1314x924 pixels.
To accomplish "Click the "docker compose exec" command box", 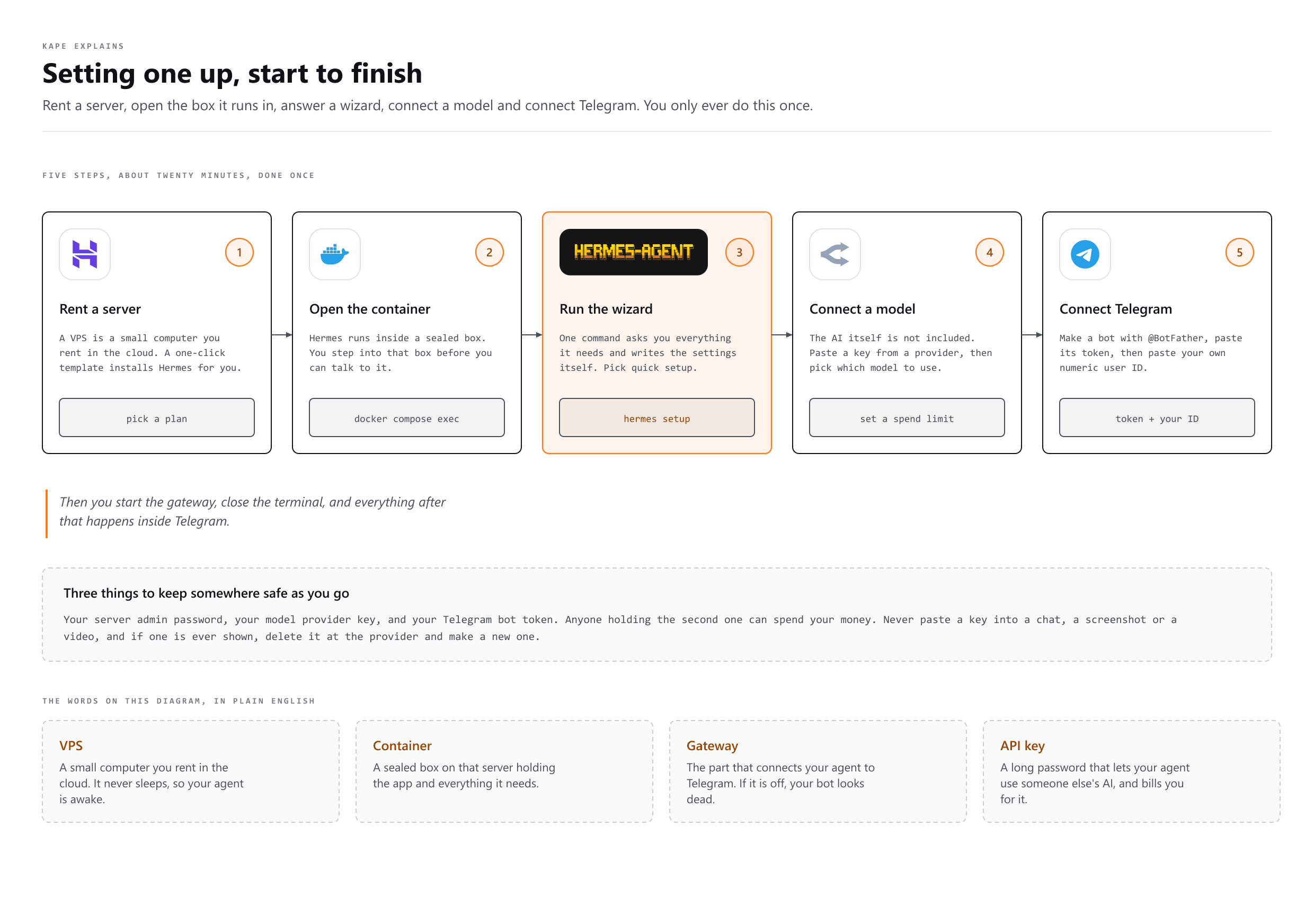I will click(407, 418).
